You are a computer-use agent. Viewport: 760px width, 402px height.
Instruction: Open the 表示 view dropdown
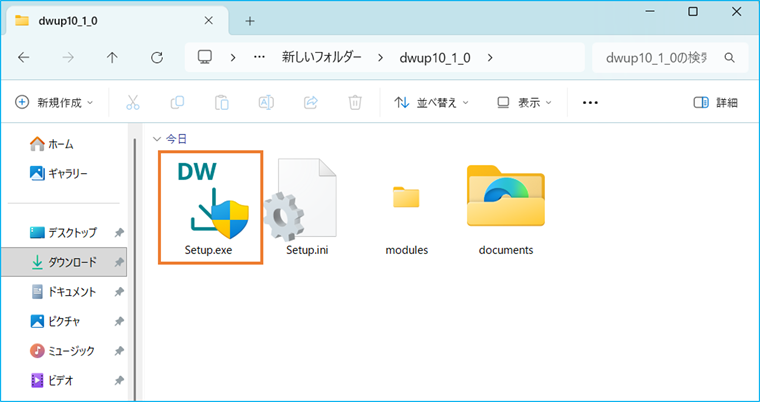click(524, 102)
